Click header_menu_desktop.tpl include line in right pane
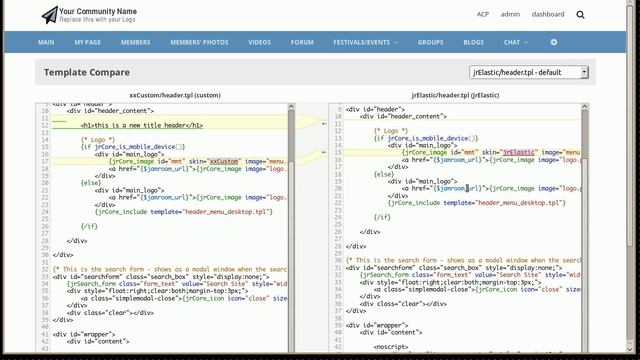The image size is (640, 360). pos(477,203)
